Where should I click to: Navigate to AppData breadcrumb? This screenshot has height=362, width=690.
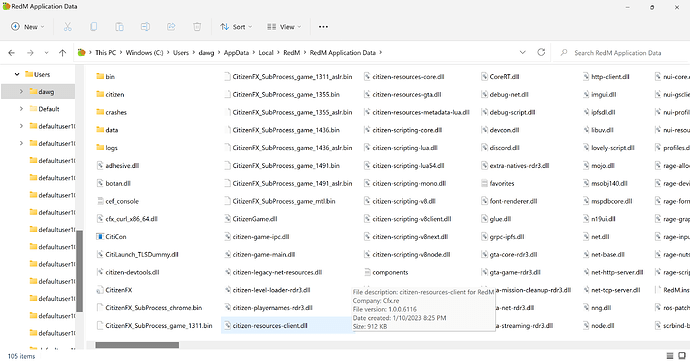point(236,53)
